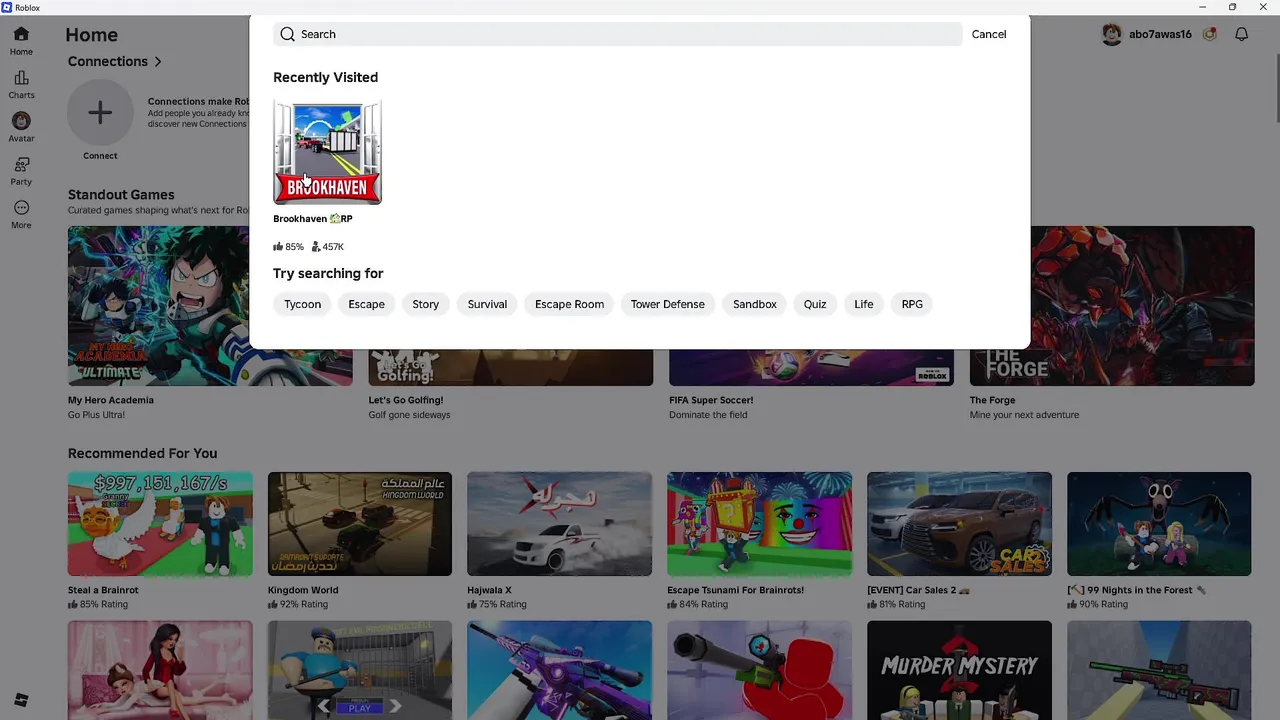Screen dimensions: 1280x720
Task: Open the Hajwala X thumbnail
Action: 559,524
